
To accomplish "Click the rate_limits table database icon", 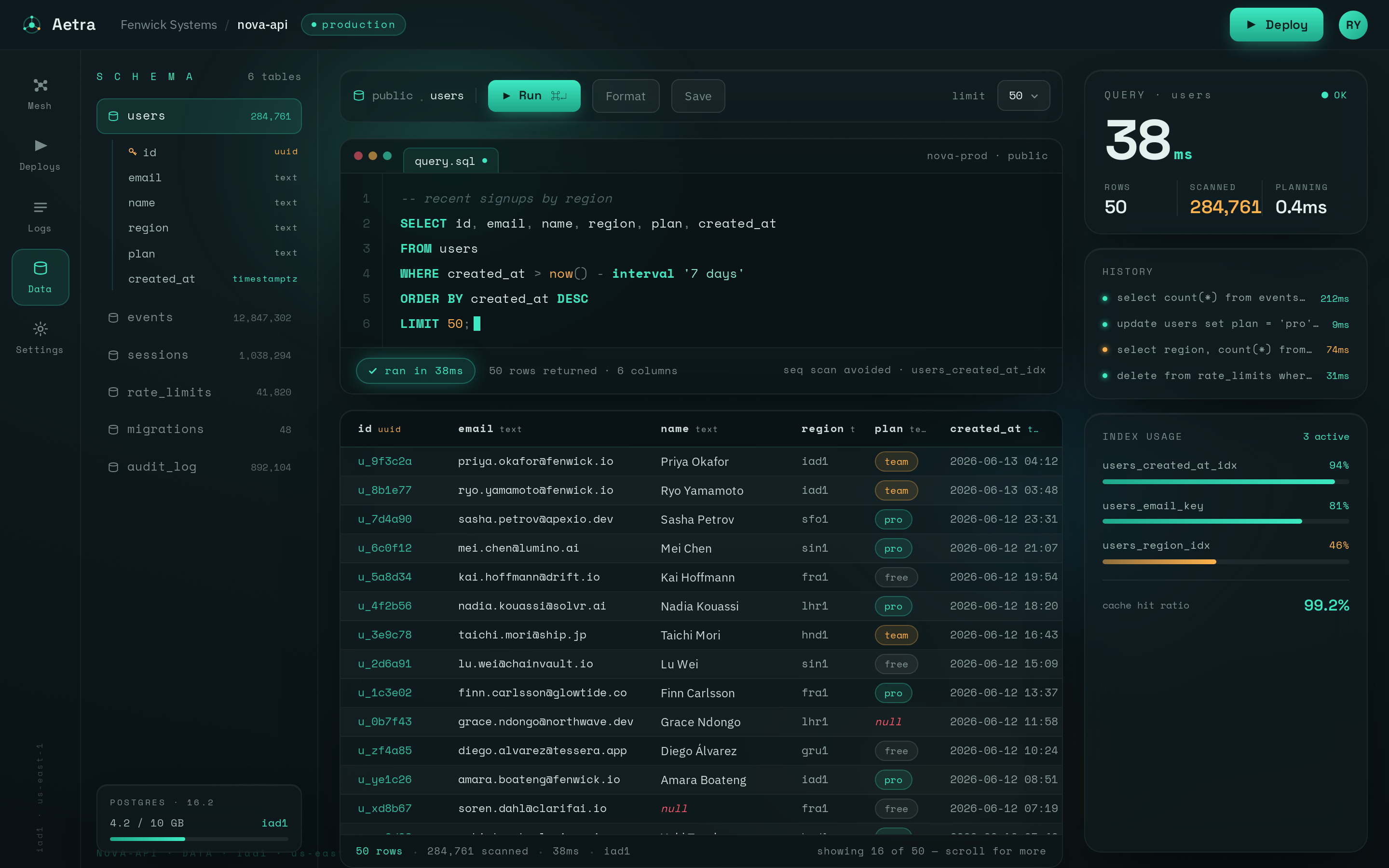I will [x=114, y=392].
